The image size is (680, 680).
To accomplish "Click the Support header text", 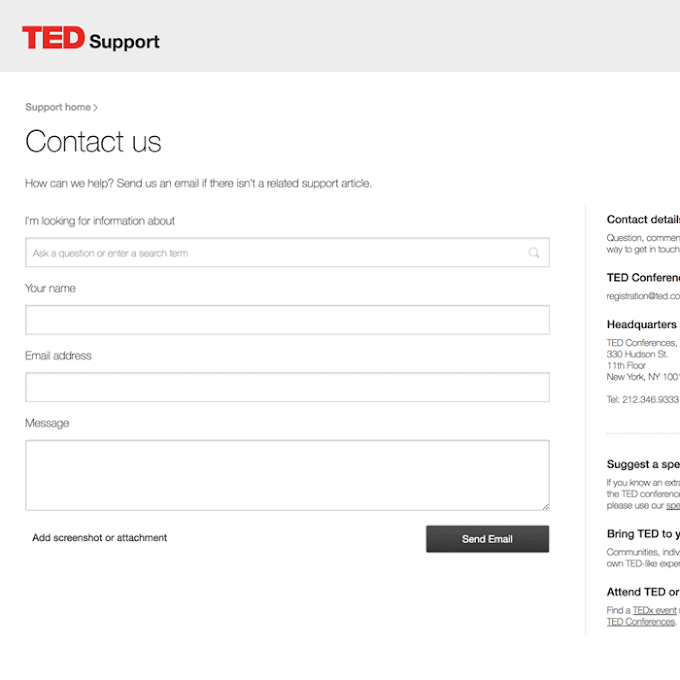I will 124,42.
